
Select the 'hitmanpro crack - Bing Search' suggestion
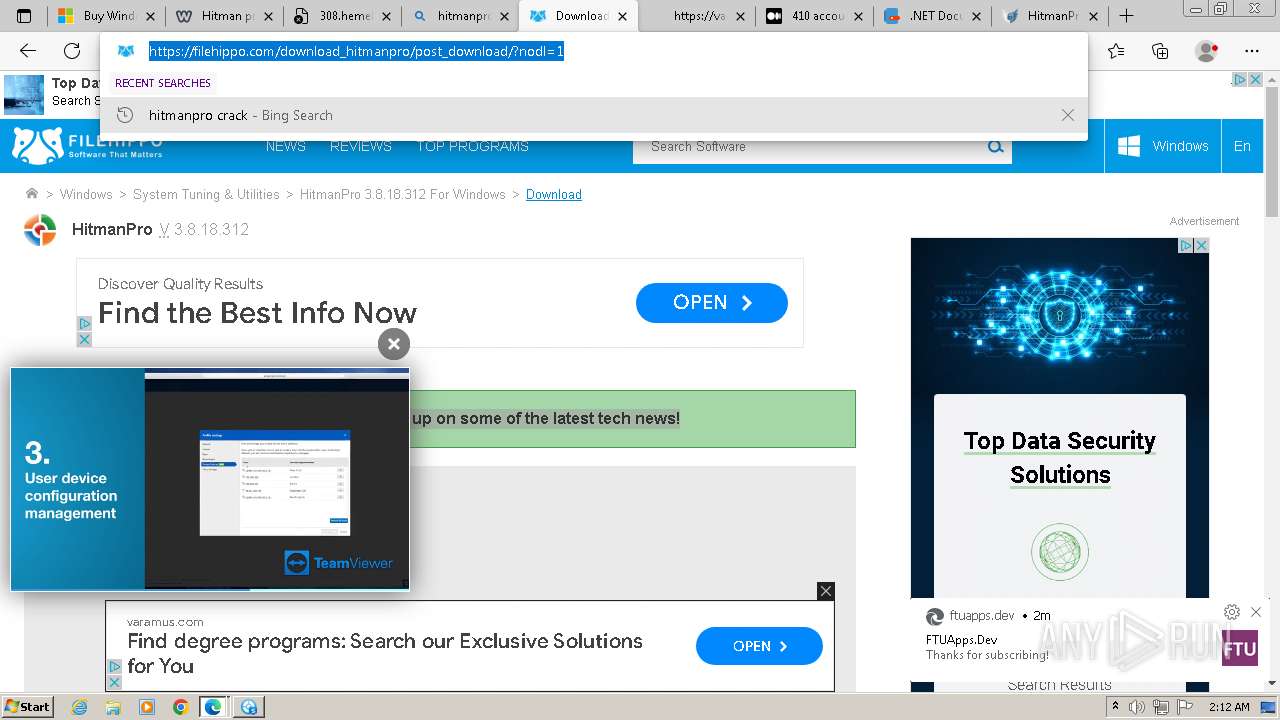coord(594,115)
